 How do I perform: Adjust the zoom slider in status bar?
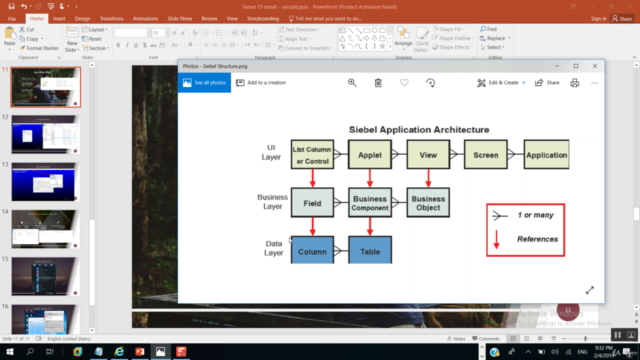coord(585,339)
